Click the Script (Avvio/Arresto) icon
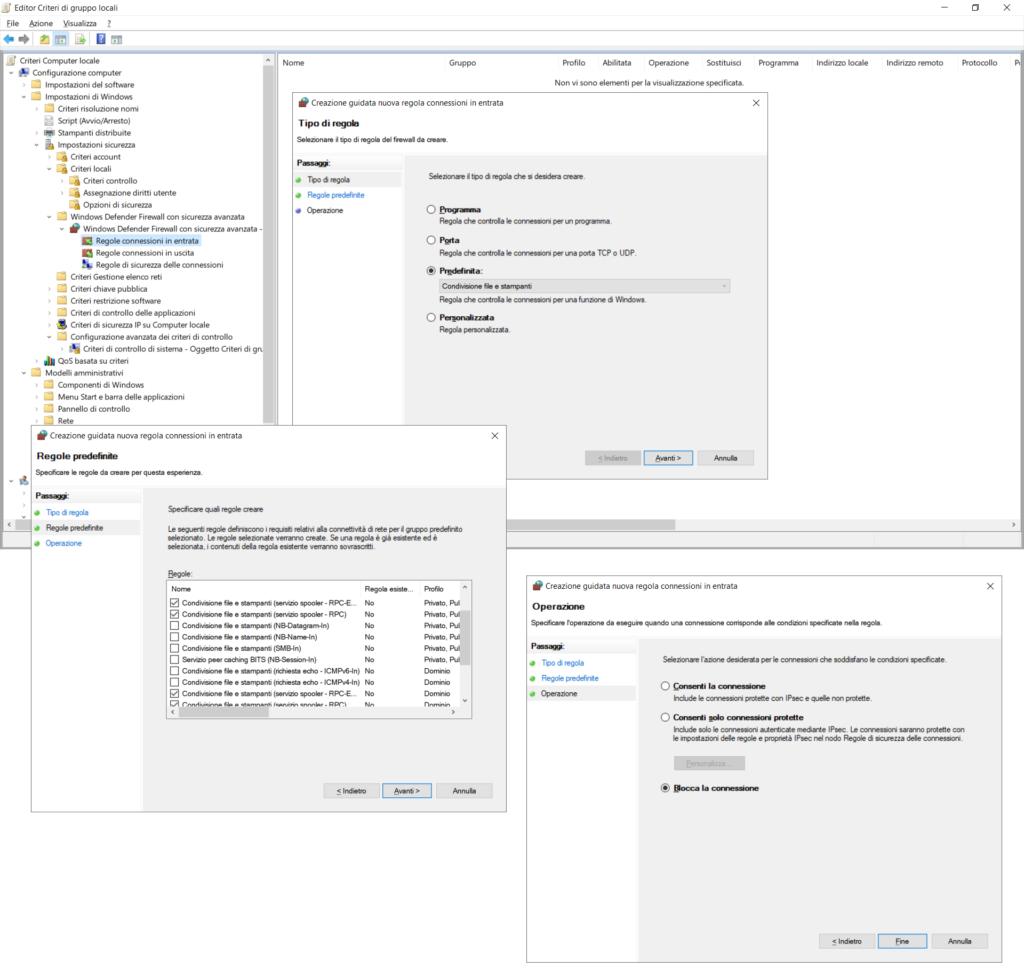 [x=49, y=121]
